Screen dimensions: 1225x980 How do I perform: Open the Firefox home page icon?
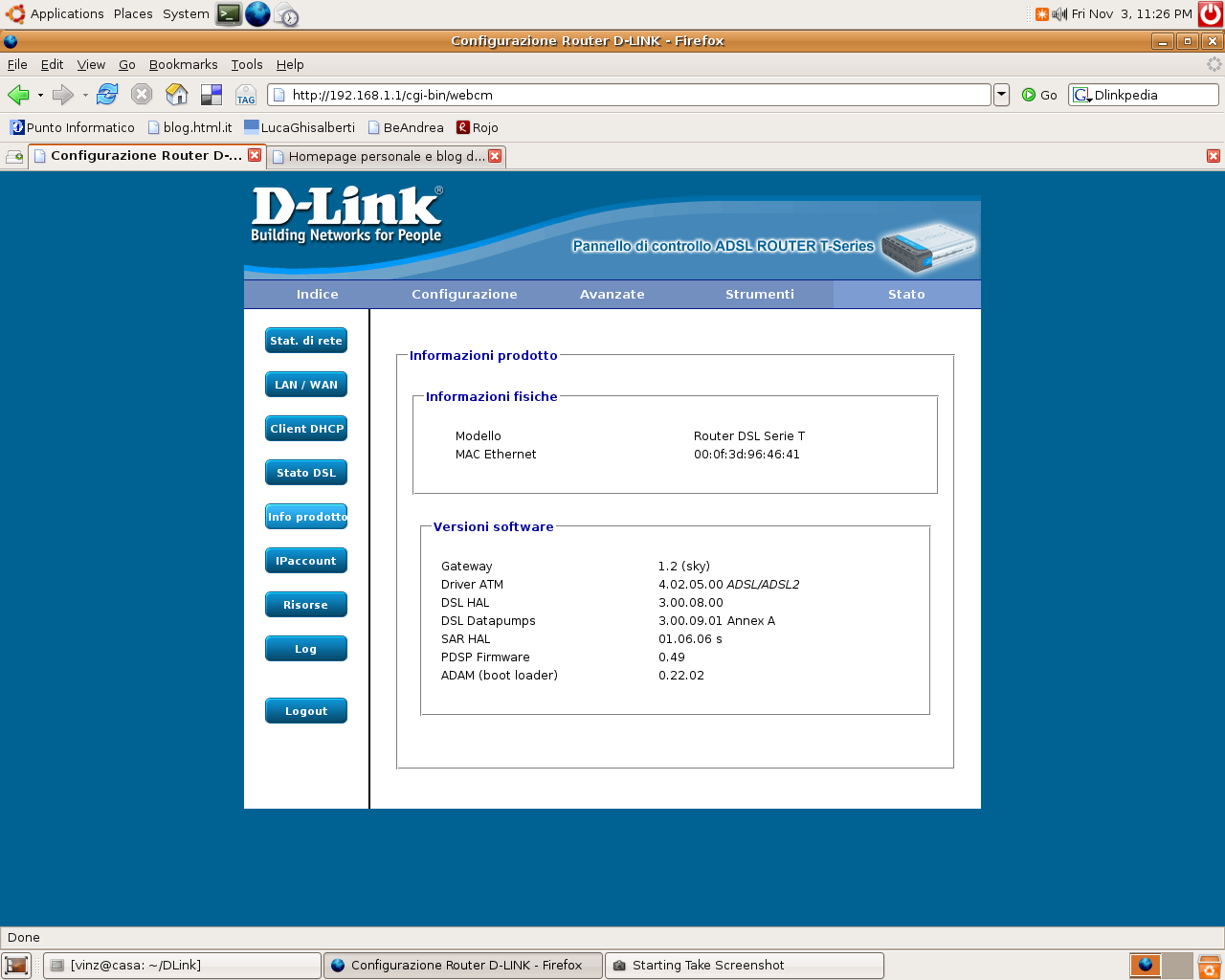pyautogui.click(x=177, y=94)
